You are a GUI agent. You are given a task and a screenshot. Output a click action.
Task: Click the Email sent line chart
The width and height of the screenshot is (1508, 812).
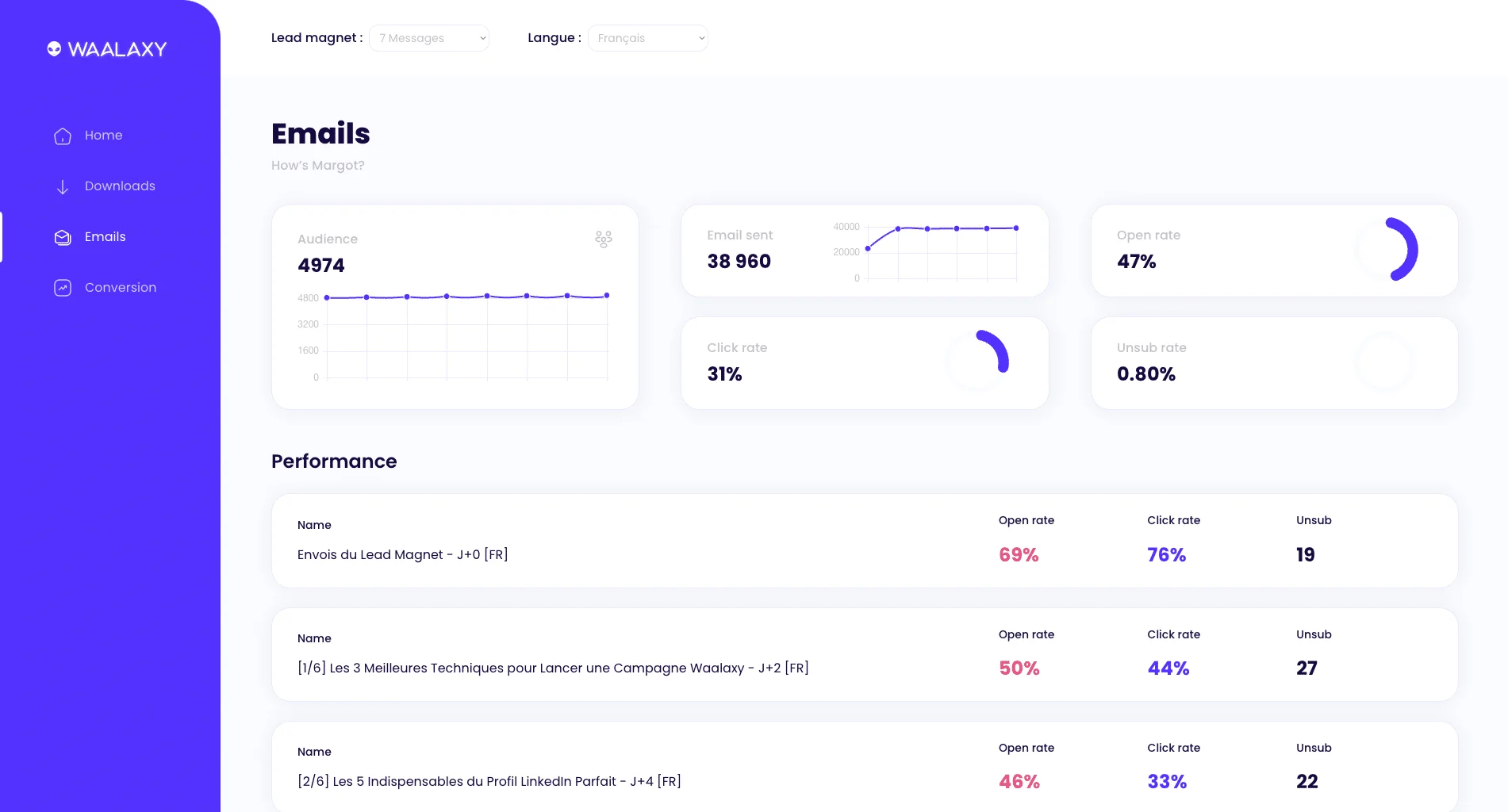tap(927, 252)
